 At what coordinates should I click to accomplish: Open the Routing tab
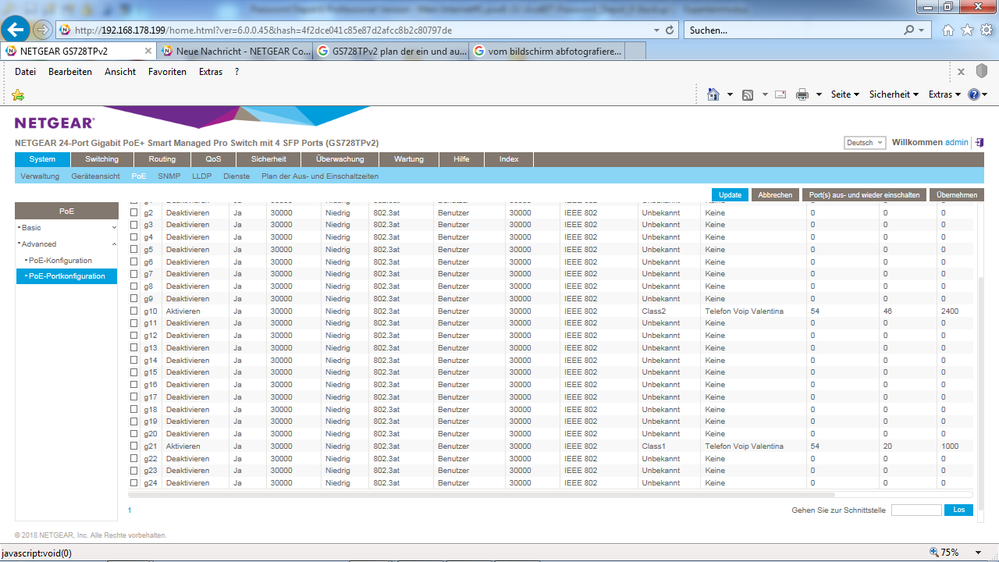click(162, 159)
